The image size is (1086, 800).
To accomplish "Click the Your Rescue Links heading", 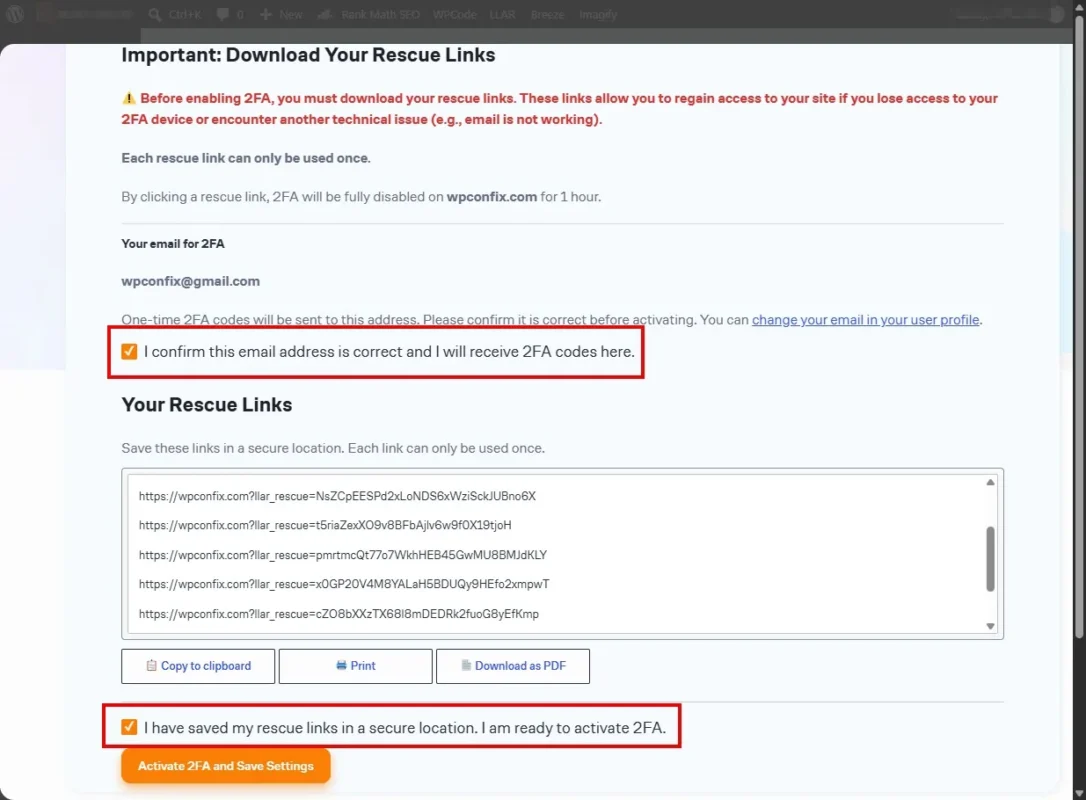I will coord(206,405).
